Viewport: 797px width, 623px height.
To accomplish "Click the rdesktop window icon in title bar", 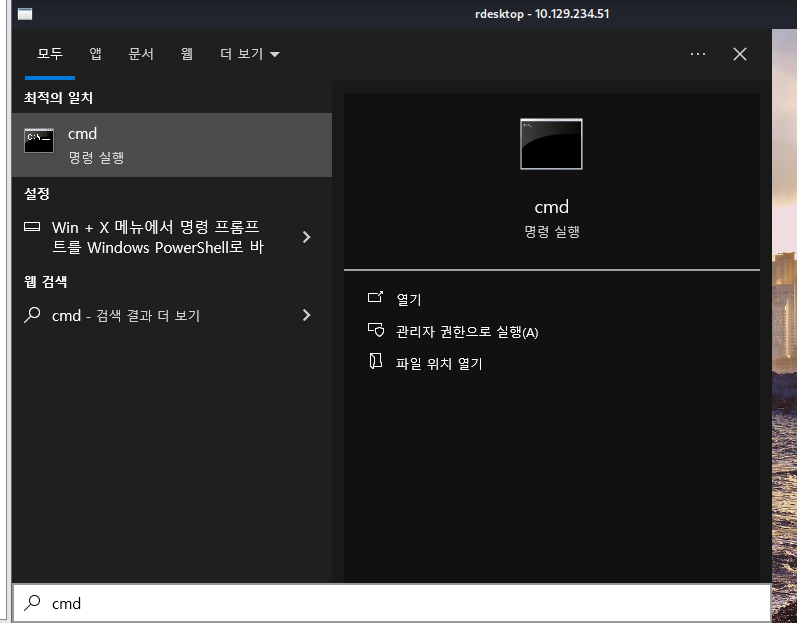I will [25, 14].
